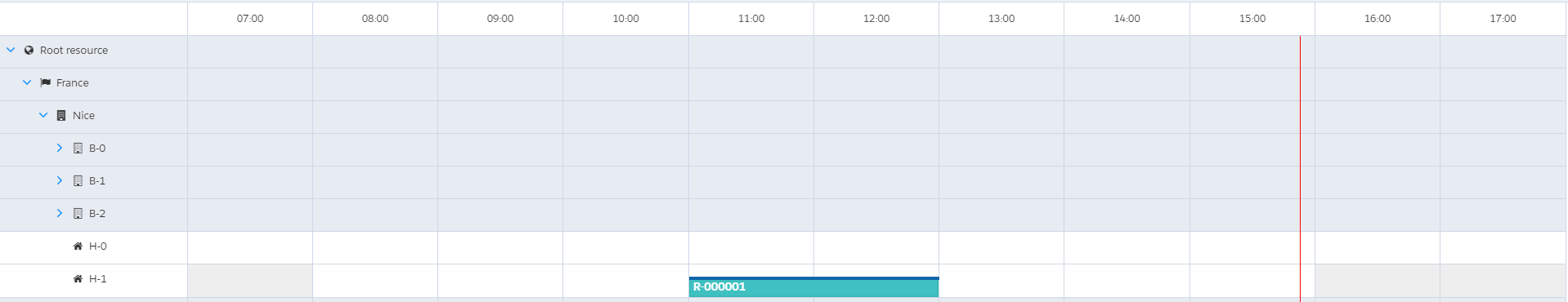1568x302 pixels.
Task: Expand the B-1 building node
Action: pos(60,180)
